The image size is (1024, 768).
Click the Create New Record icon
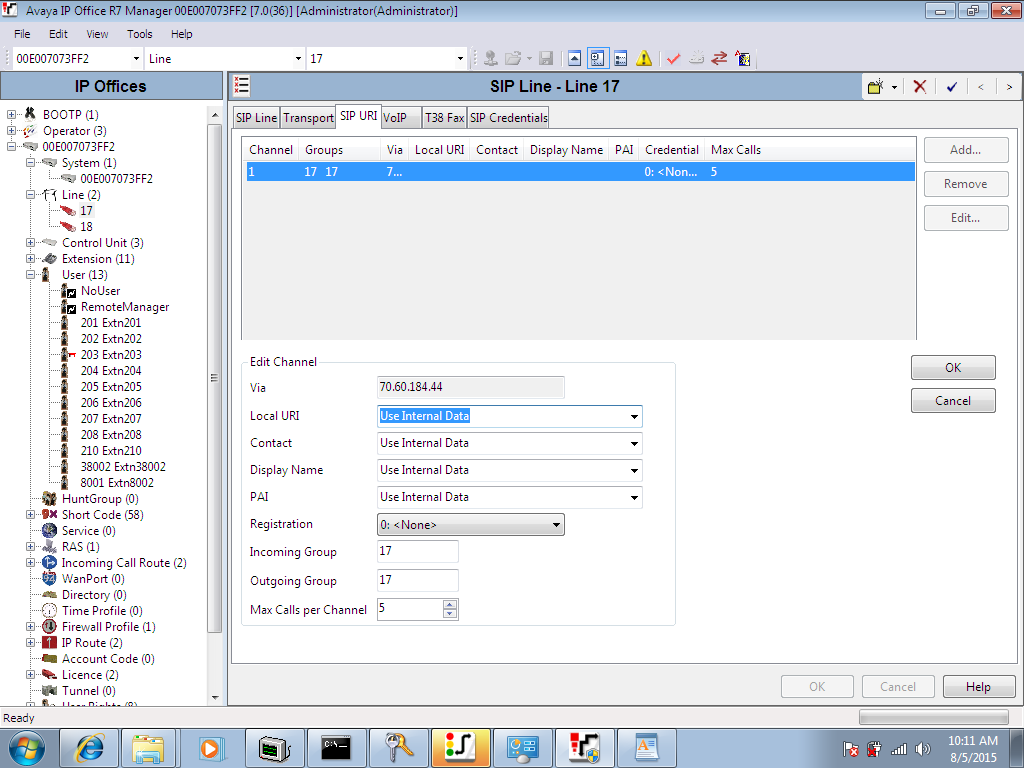click(875, 86)
